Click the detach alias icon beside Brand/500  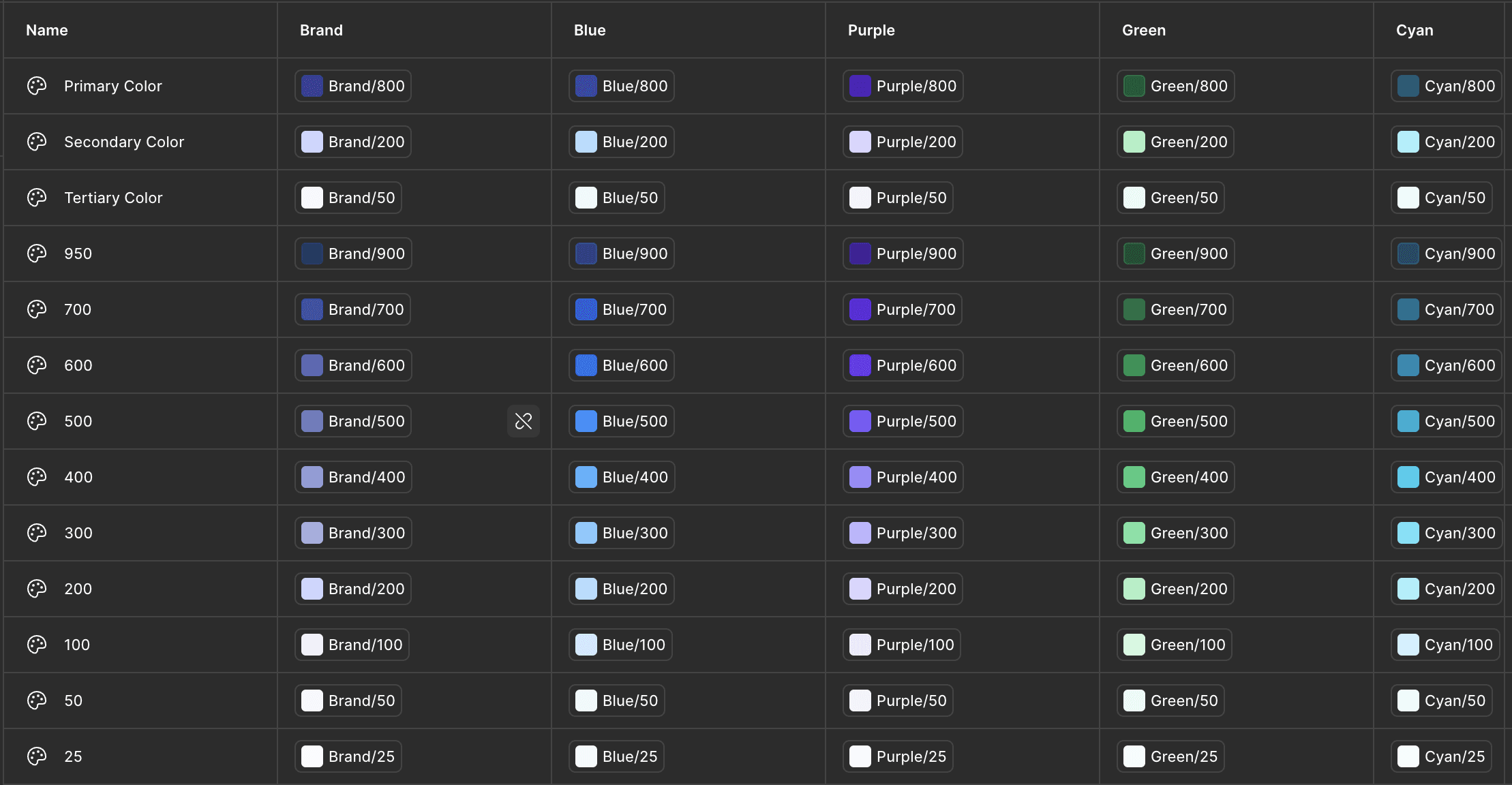point(523,421)
